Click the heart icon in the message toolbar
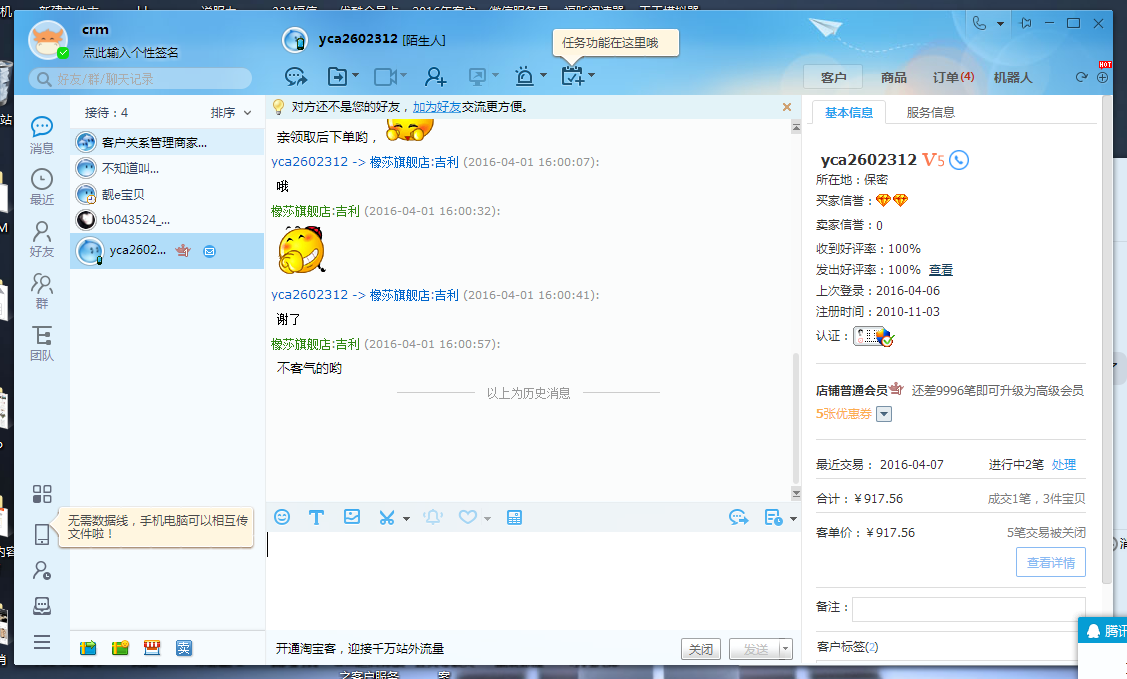1127x679 pixels. tap(468, 517)
